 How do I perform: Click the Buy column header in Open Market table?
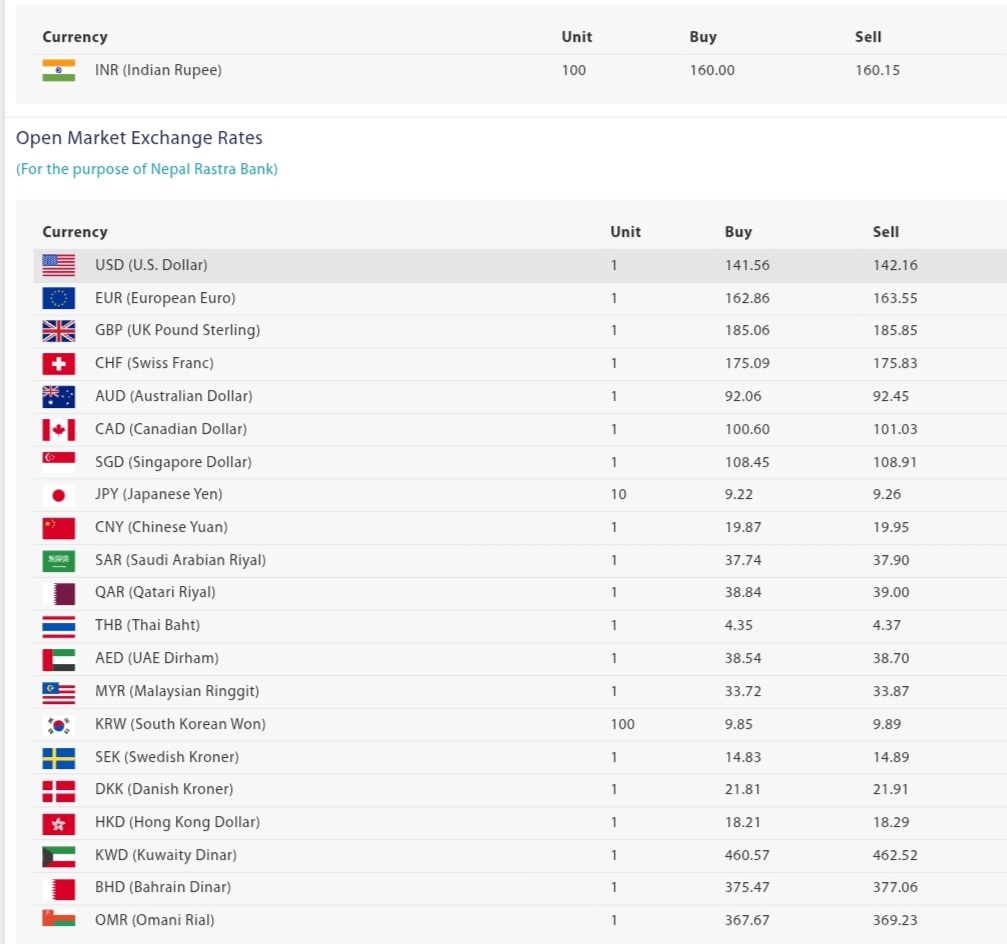[x=738, y=232]
